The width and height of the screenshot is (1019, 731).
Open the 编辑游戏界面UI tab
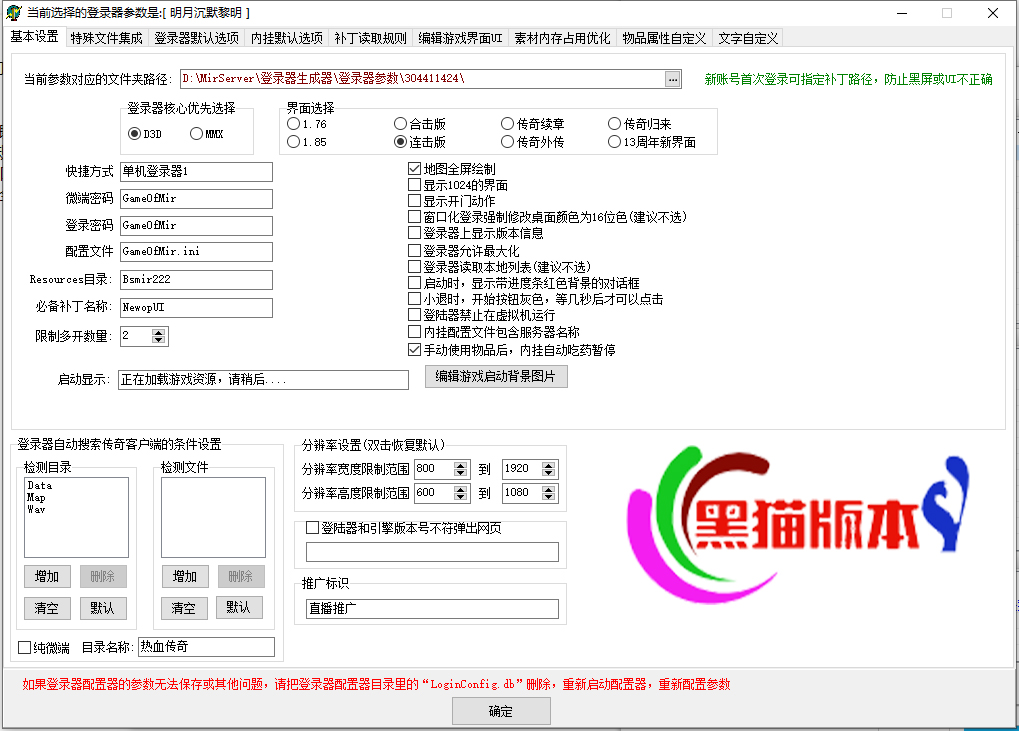coord(460,38)
